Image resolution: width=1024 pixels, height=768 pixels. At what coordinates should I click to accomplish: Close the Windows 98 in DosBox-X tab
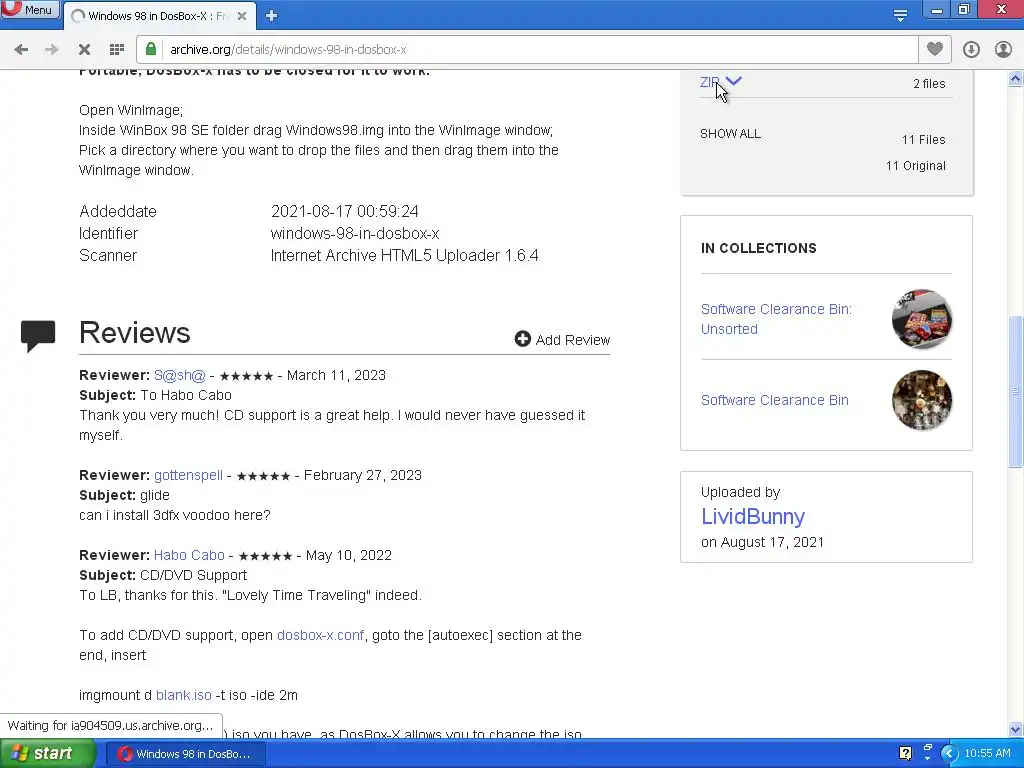pyautogui.click(x=242, y=16)
